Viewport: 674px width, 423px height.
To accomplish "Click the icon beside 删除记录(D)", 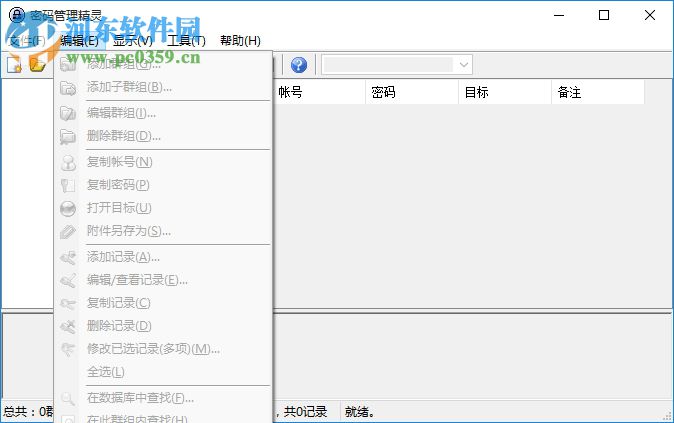I will tap(68, 327).
